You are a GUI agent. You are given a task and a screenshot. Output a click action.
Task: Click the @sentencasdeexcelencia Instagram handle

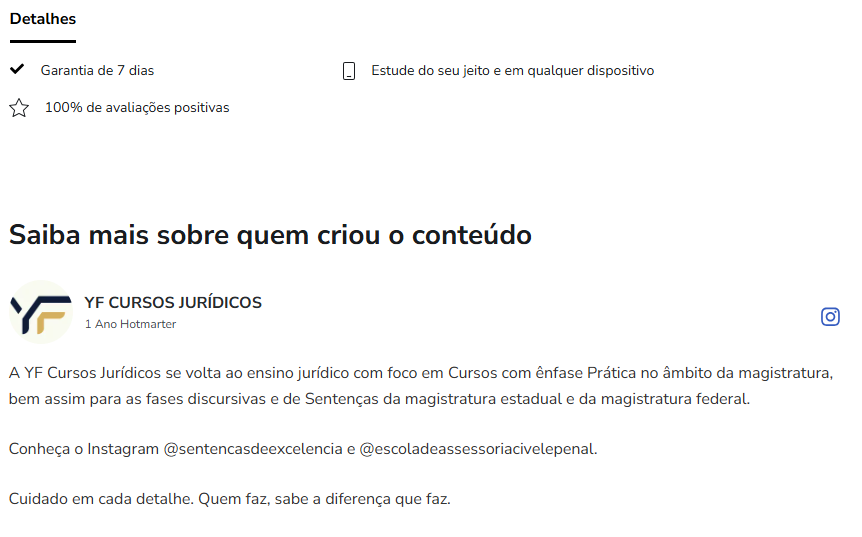(253, 449)
